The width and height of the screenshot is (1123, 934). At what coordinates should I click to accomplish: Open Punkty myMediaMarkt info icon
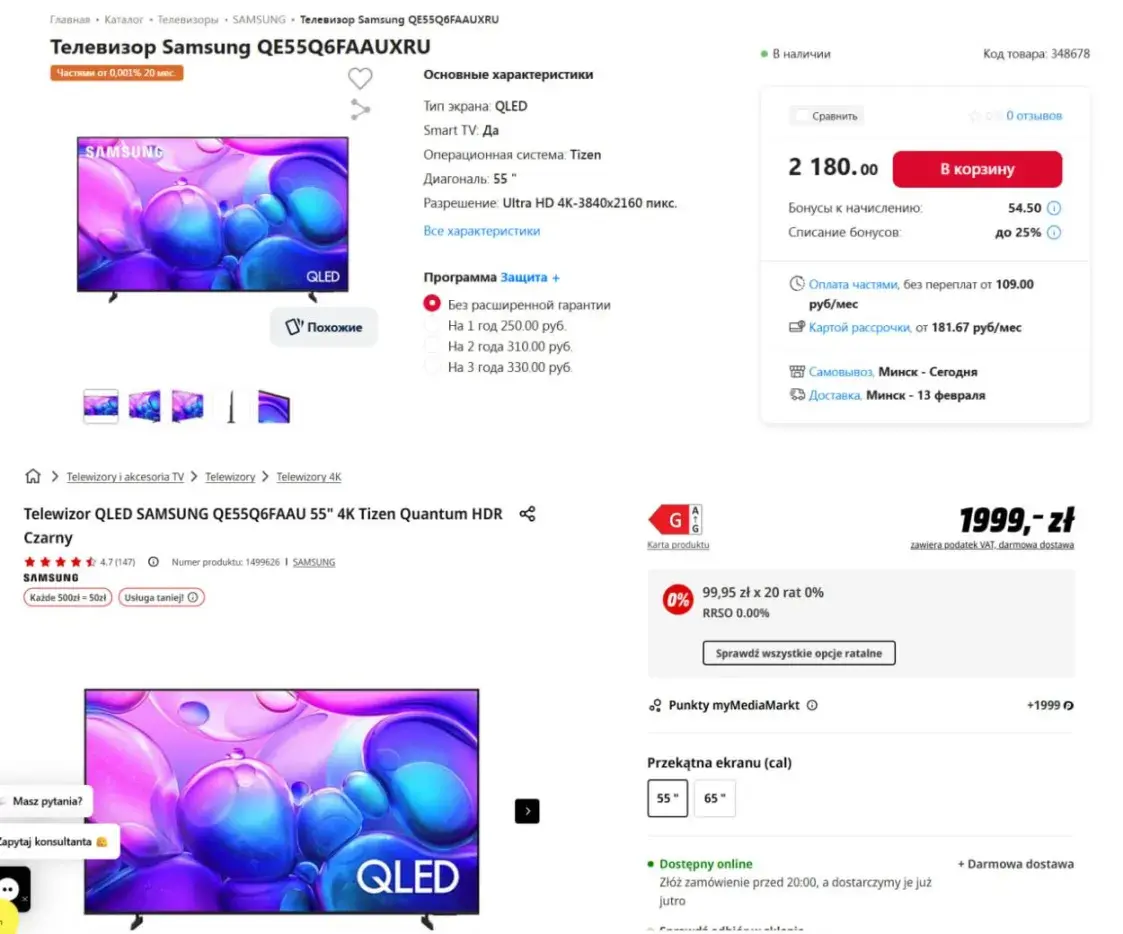click(812, 706)
